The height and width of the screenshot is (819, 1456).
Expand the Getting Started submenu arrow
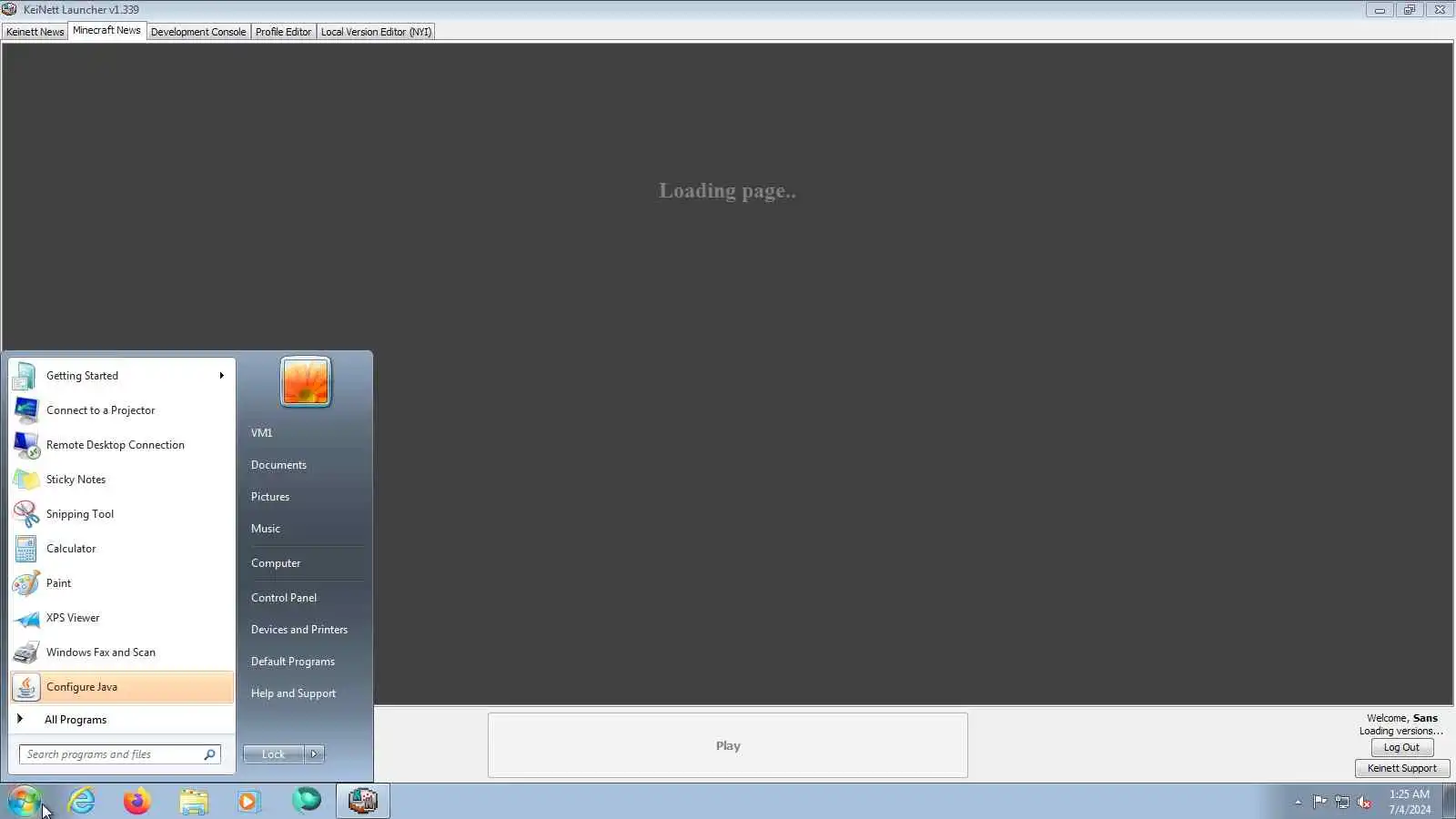pyautogui.click(x=221, y=376)
